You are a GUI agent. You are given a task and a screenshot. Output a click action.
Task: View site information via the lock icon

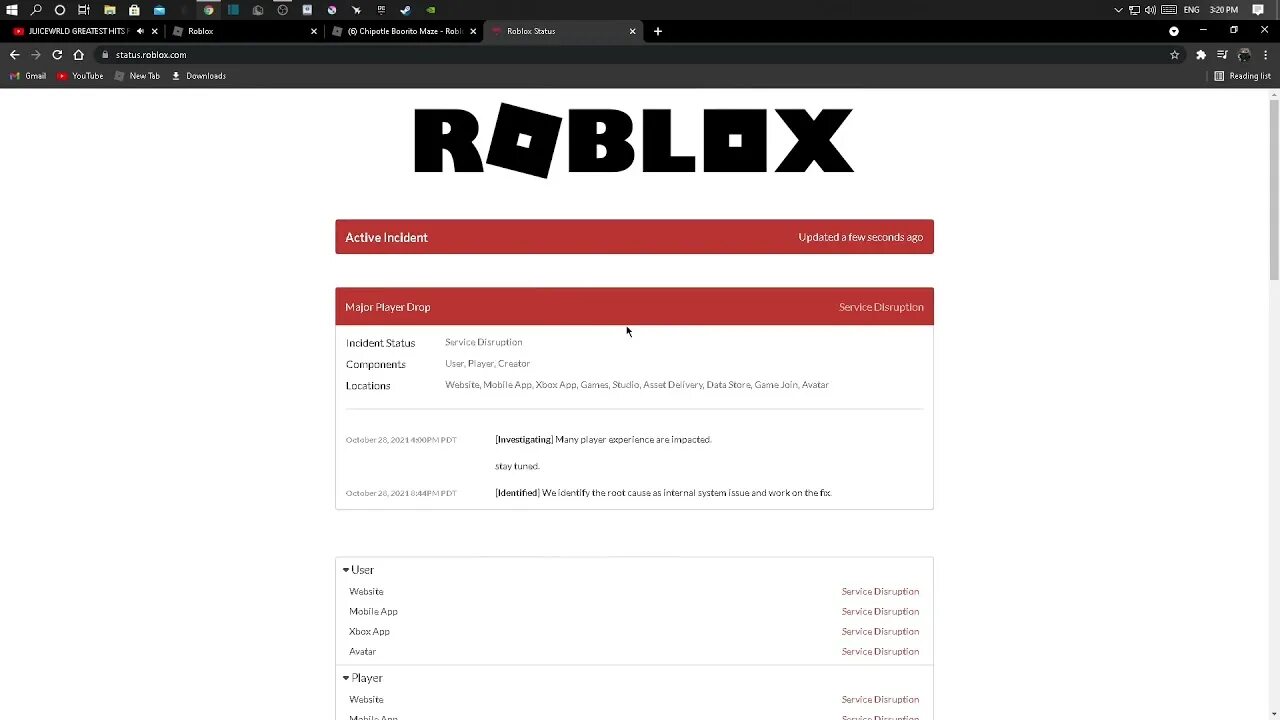tap(105, 55)
